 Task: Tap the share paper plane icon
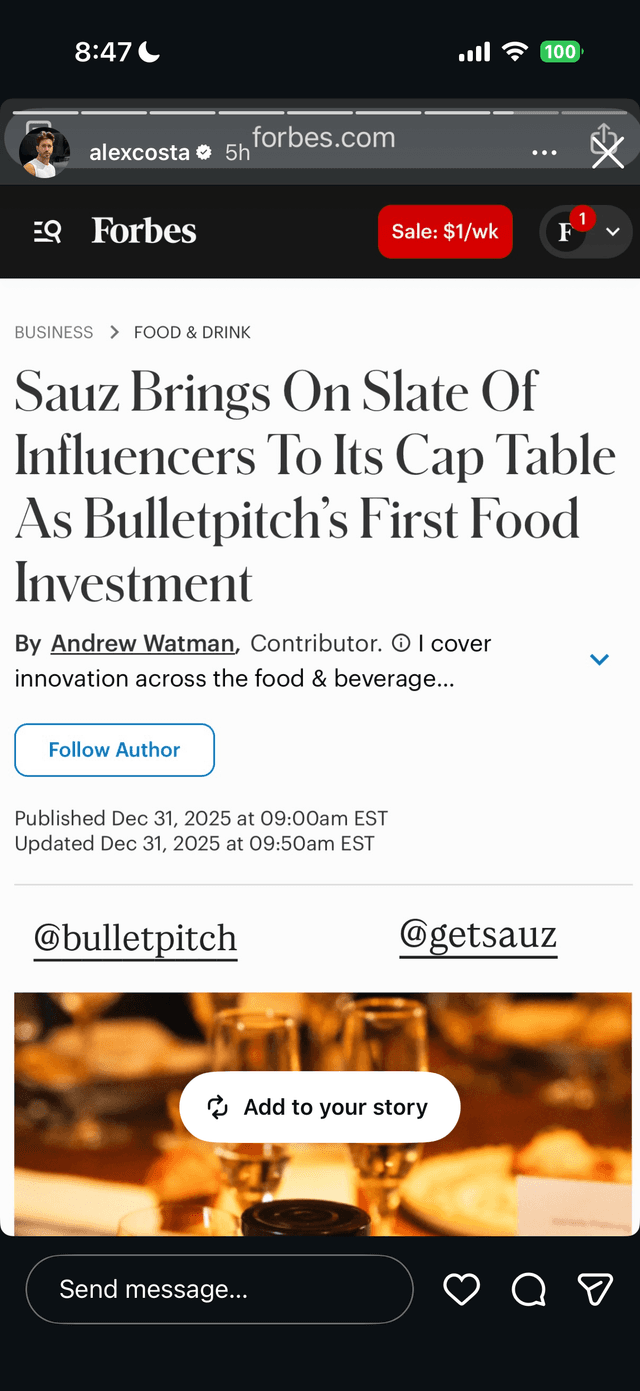595,1290
